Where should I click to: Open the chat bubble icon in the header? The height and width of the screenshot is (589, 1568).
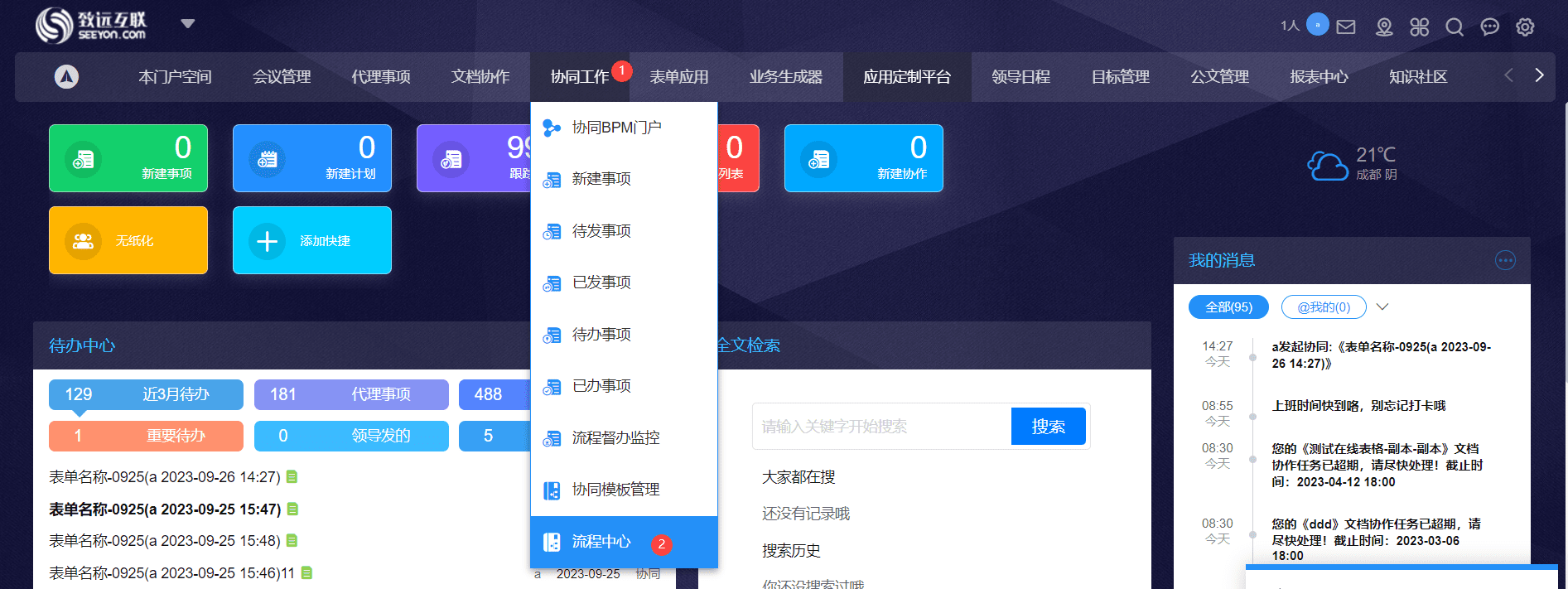(1490, 27)
